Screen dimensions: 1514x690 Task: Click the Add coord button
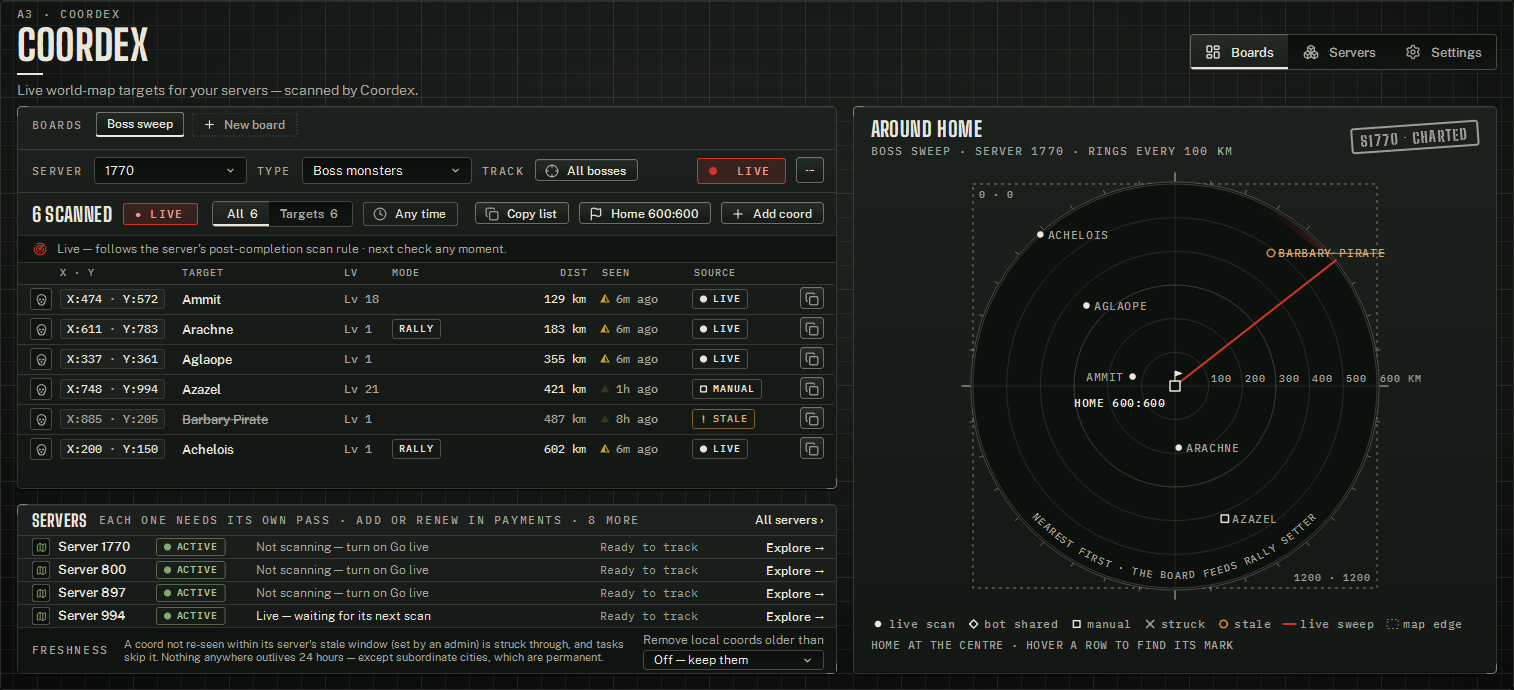[773, 214]
